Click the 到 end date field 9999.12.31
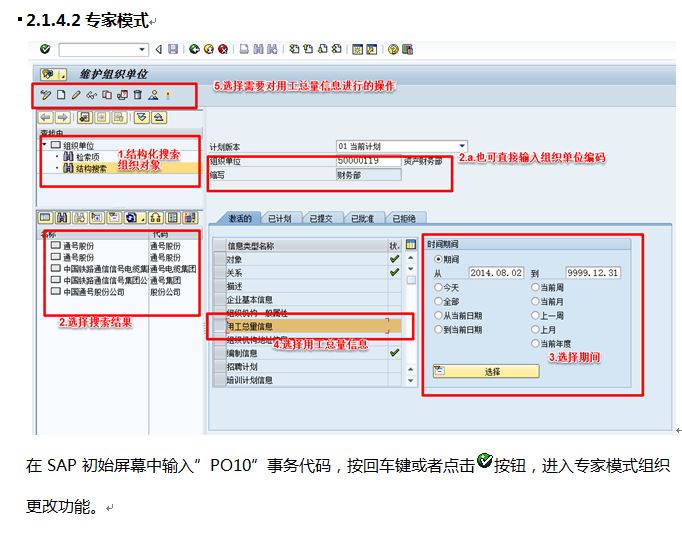 pyautogui.click(x=592, y=273)
